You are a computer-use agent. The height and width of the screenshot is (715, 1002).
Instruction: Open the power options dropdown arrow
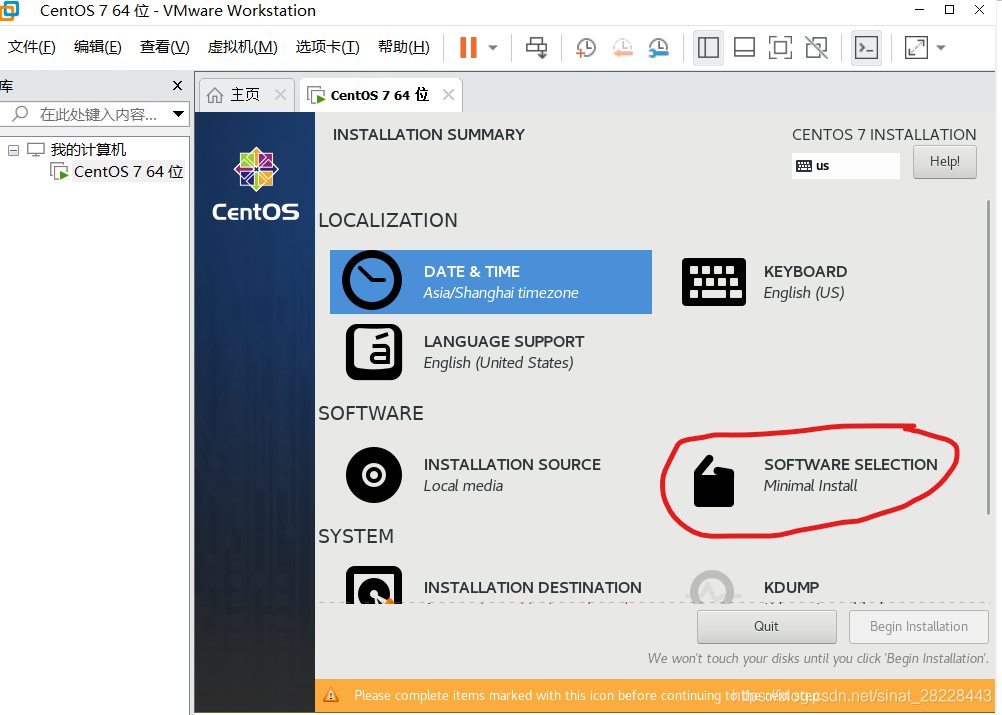[x=493, y=47]
